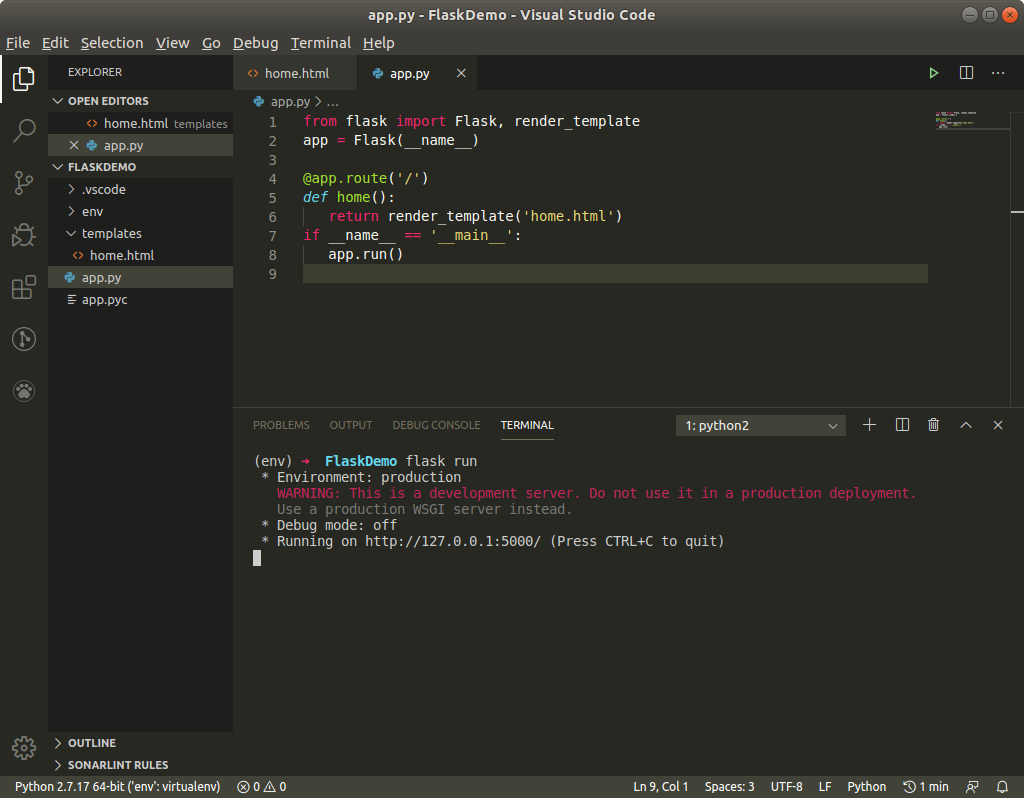Place cursor on empty line 9
This screenshot has width=1024, height=798.
pyautogui.click(x=615, y=274)
